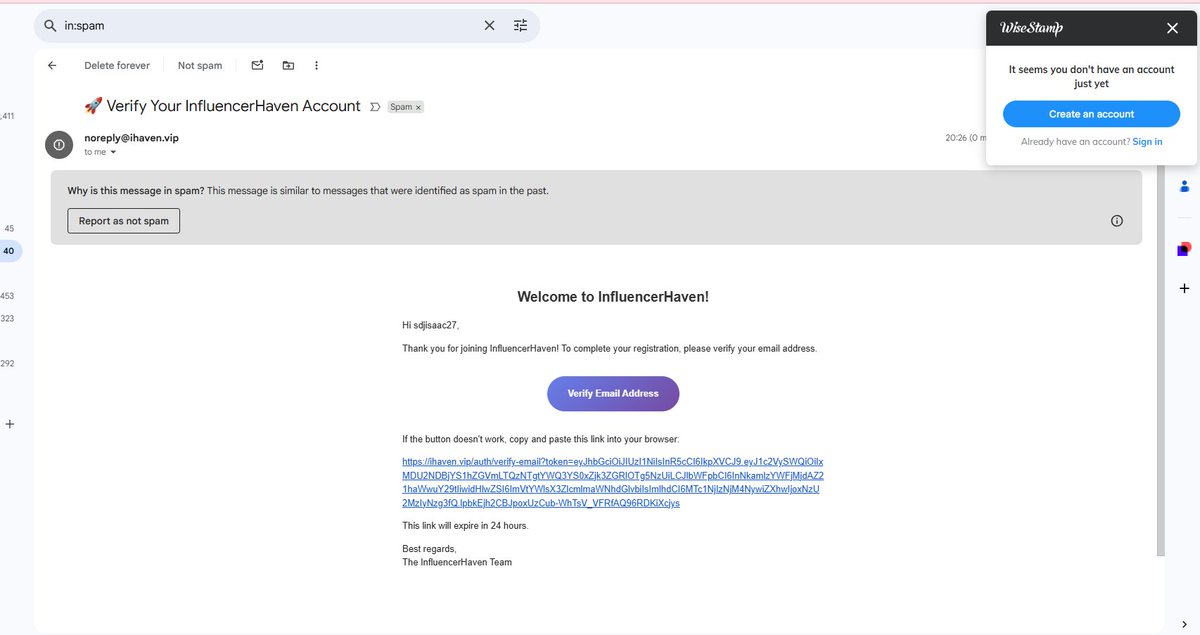Viewport: 1200px width, 635px height.
Task: Click inside the in:spam search field
Action: [270, 26]
